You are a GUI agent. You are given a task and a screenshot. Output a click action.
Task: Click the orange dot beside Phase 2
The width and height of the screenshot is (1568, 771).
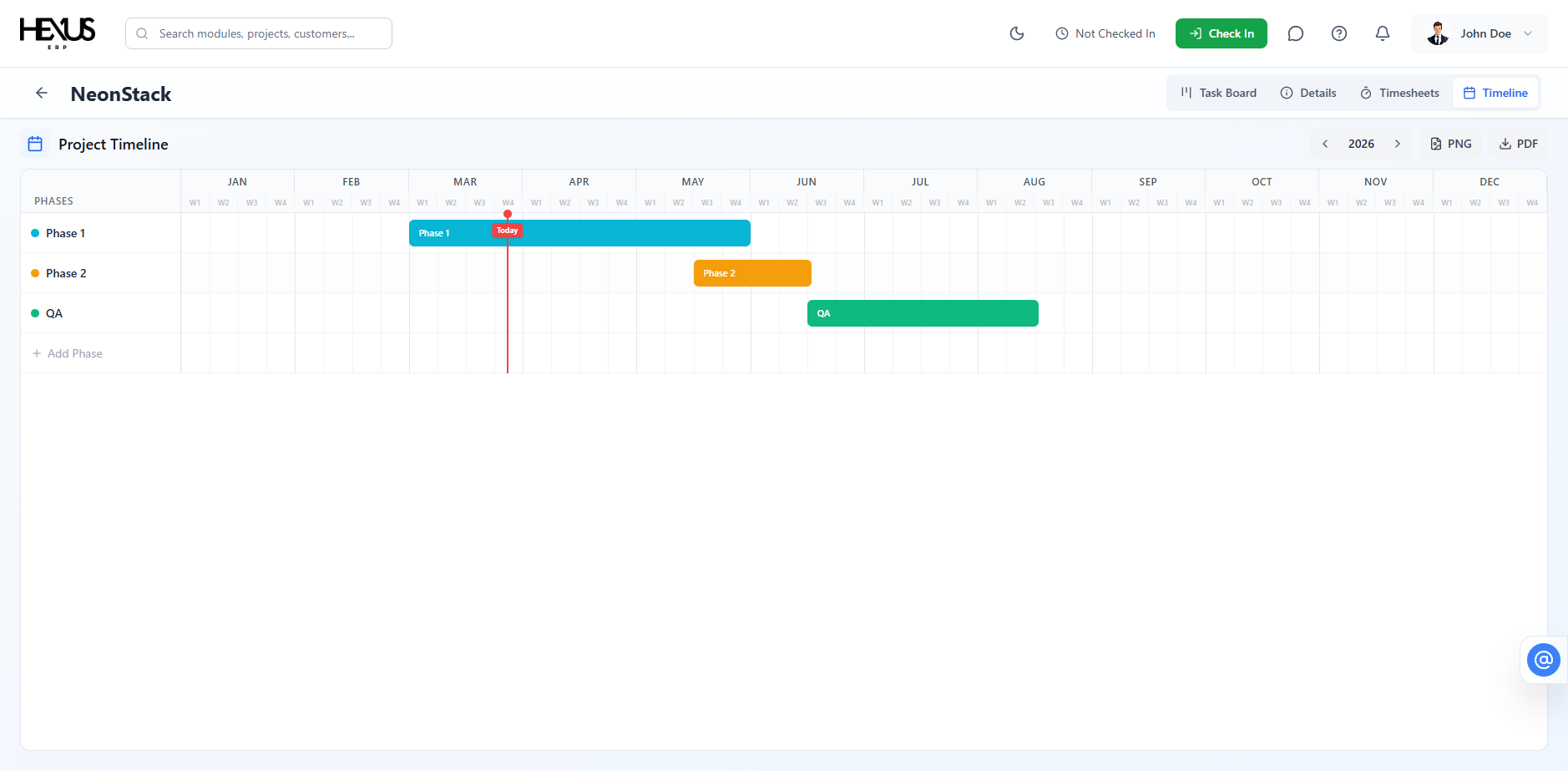tap(35, 273)
